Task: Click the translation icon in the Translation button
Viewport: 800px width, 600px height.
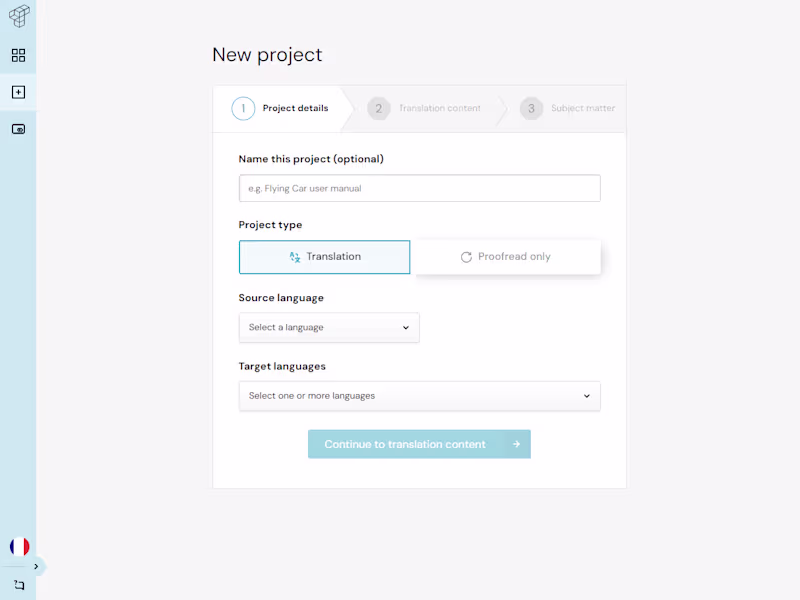Action: [295, 257]
